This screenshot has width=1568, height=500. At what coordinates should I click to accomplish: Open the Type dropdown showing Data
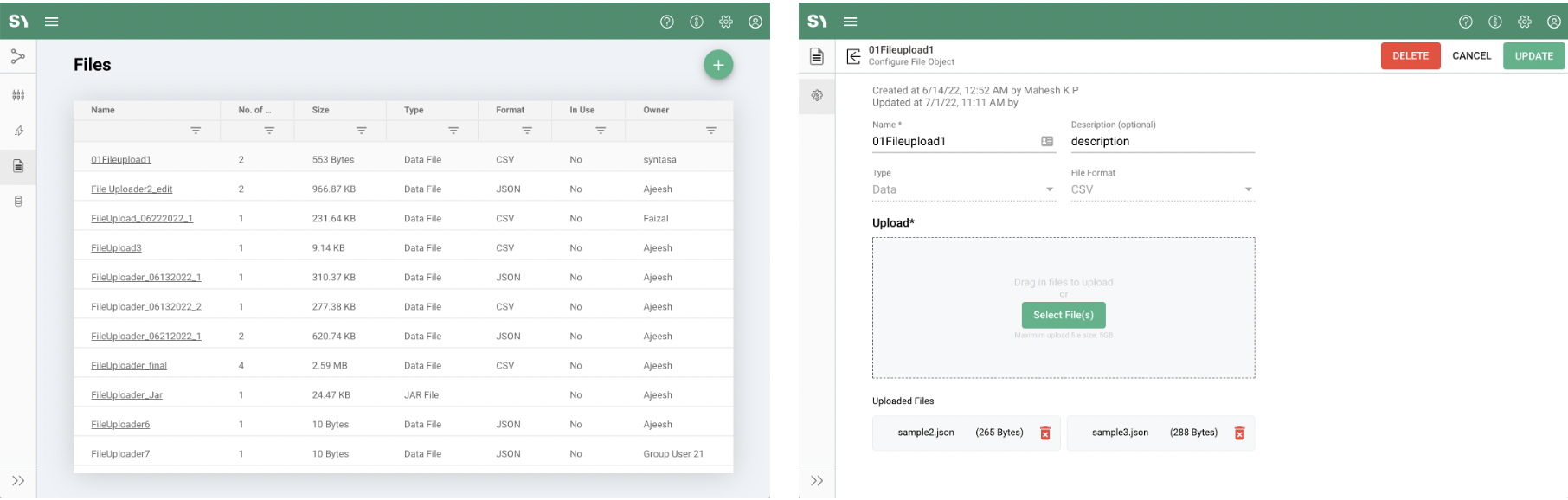click(x=963, y=189)
